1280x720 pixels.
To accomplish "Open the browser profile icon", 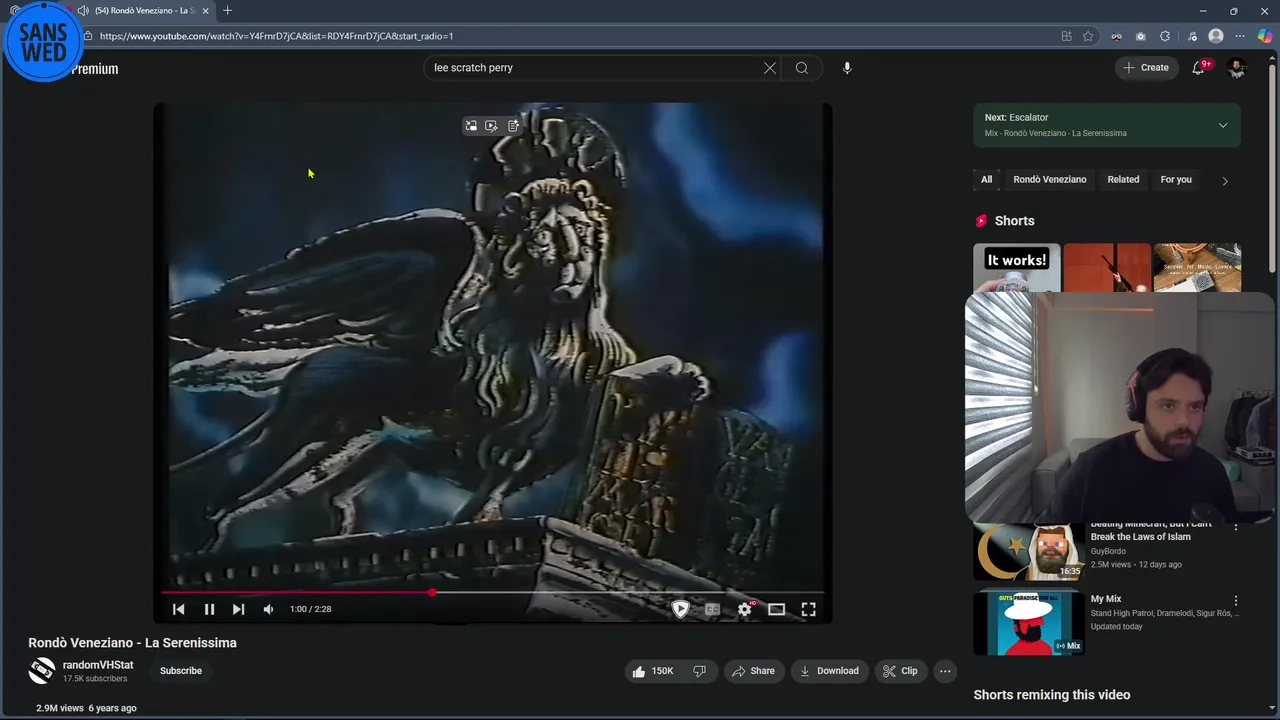I will pos(1216,36).
